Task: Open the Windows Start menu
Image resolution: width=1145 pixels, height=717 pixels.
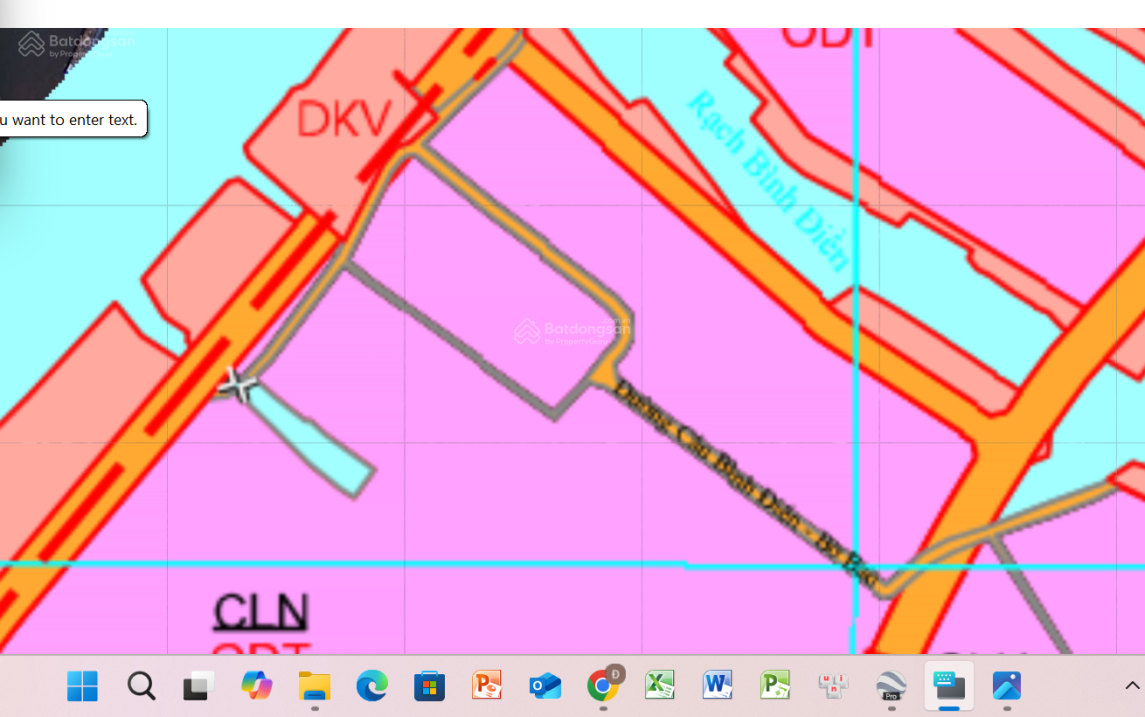Action: 82,686
